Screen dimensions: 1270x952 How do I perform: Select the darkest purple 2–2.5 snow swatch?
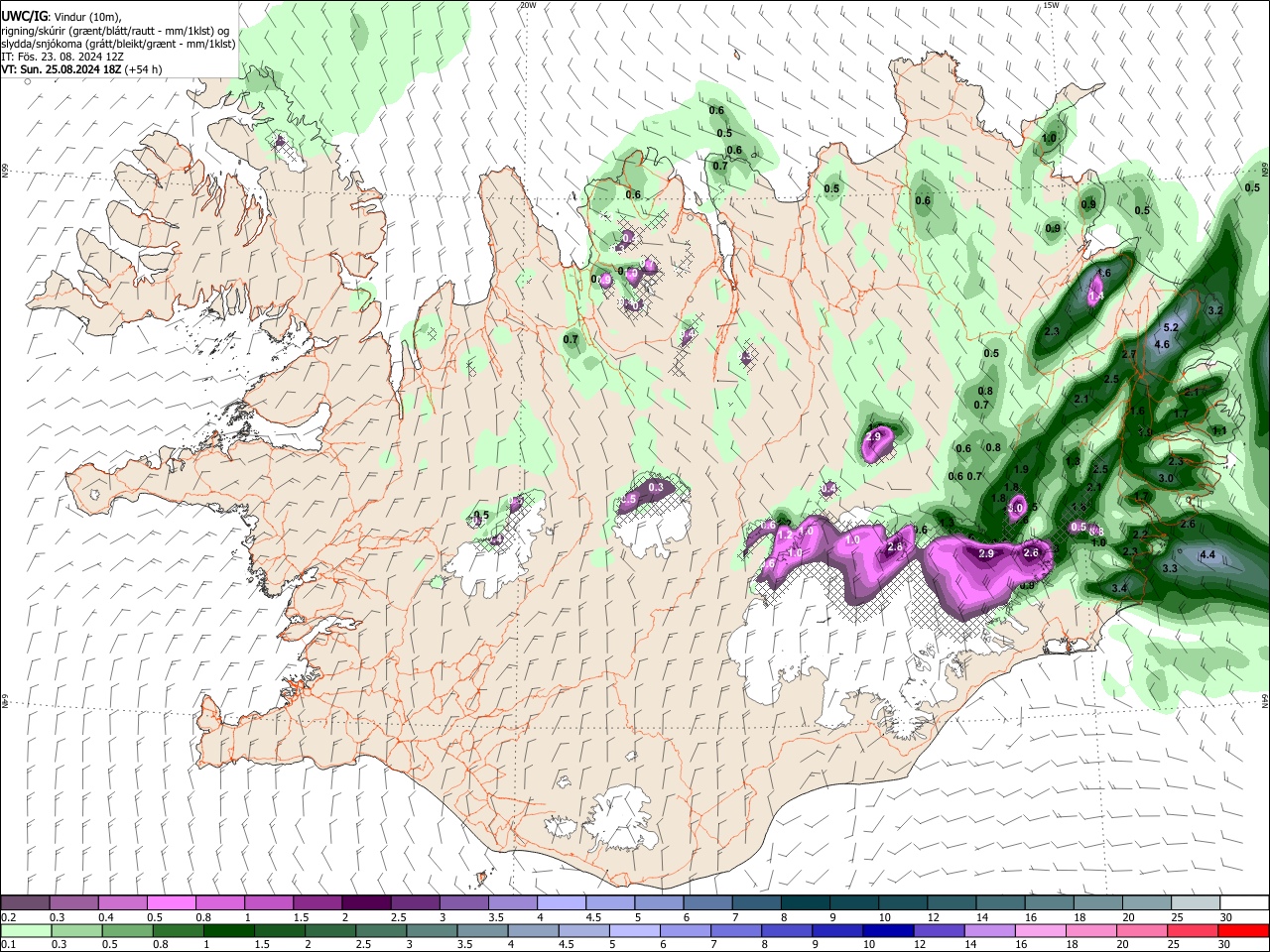click(x=367, y=903)
